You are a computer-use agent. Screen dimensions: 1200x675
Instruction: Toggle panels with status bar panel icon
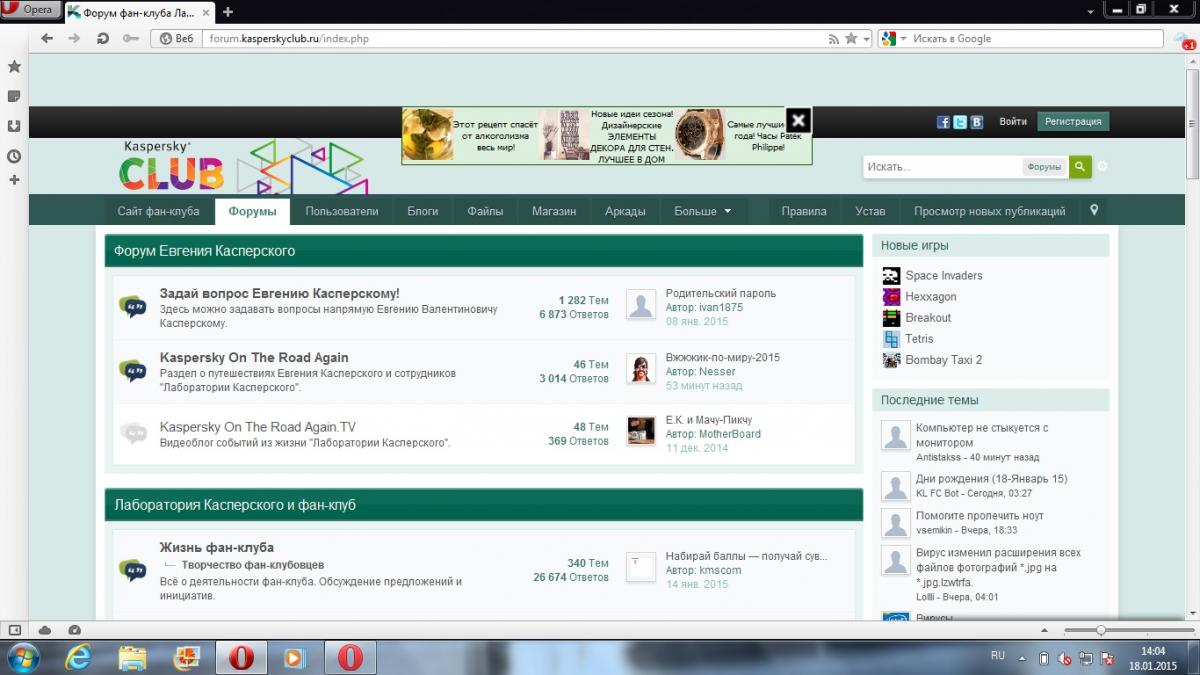point(14,630)
